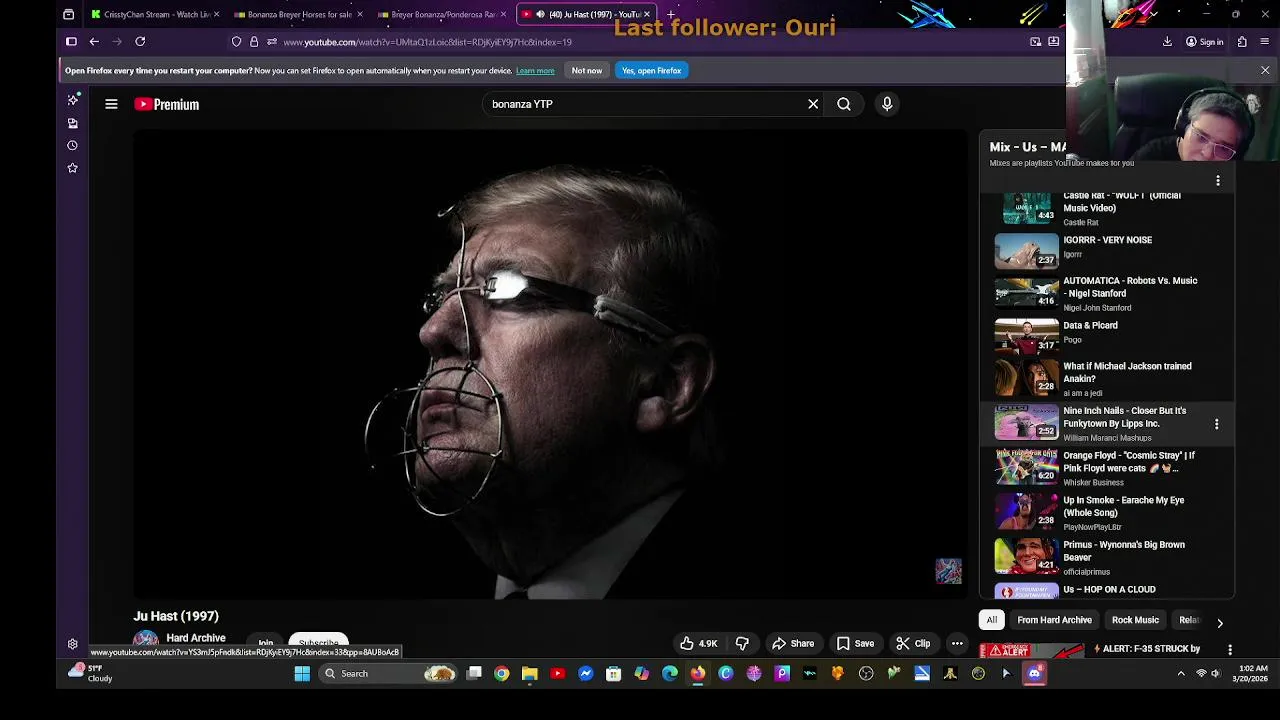Viewport: 1280px width, 720px height.
Task: Open Windows Start menu
Action: click(x=302, y=674)
